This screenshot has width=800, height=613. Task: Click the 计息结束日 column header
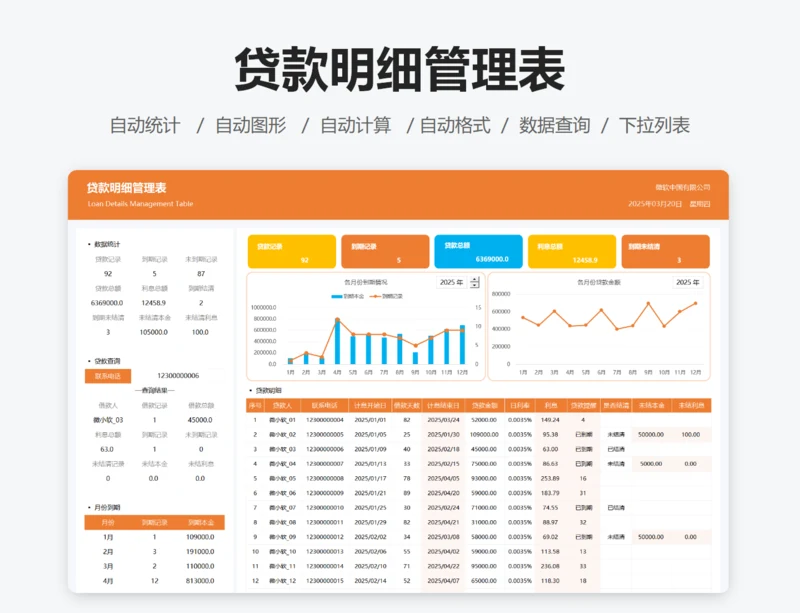[443, 406]
